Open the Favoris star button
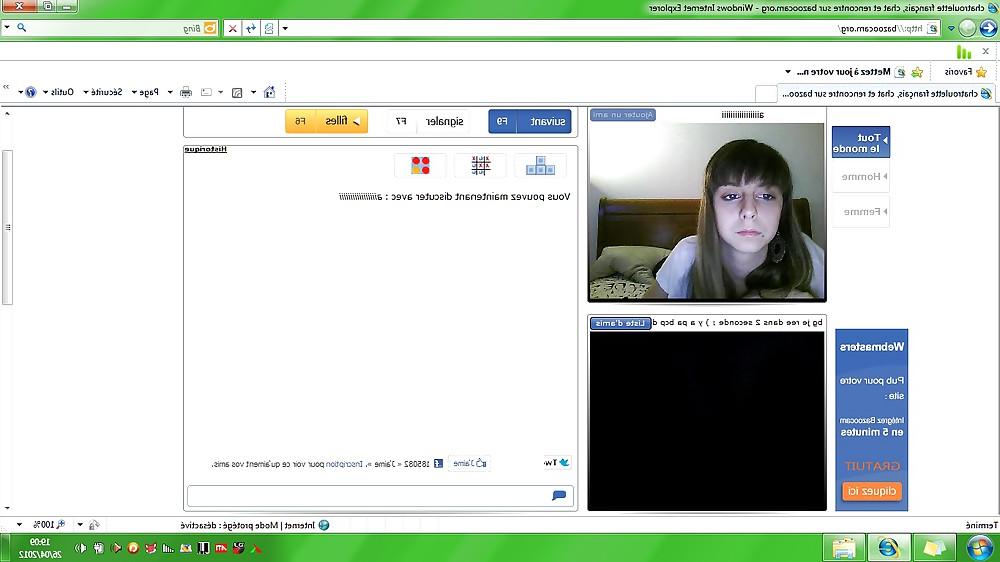 click(966, 72)
